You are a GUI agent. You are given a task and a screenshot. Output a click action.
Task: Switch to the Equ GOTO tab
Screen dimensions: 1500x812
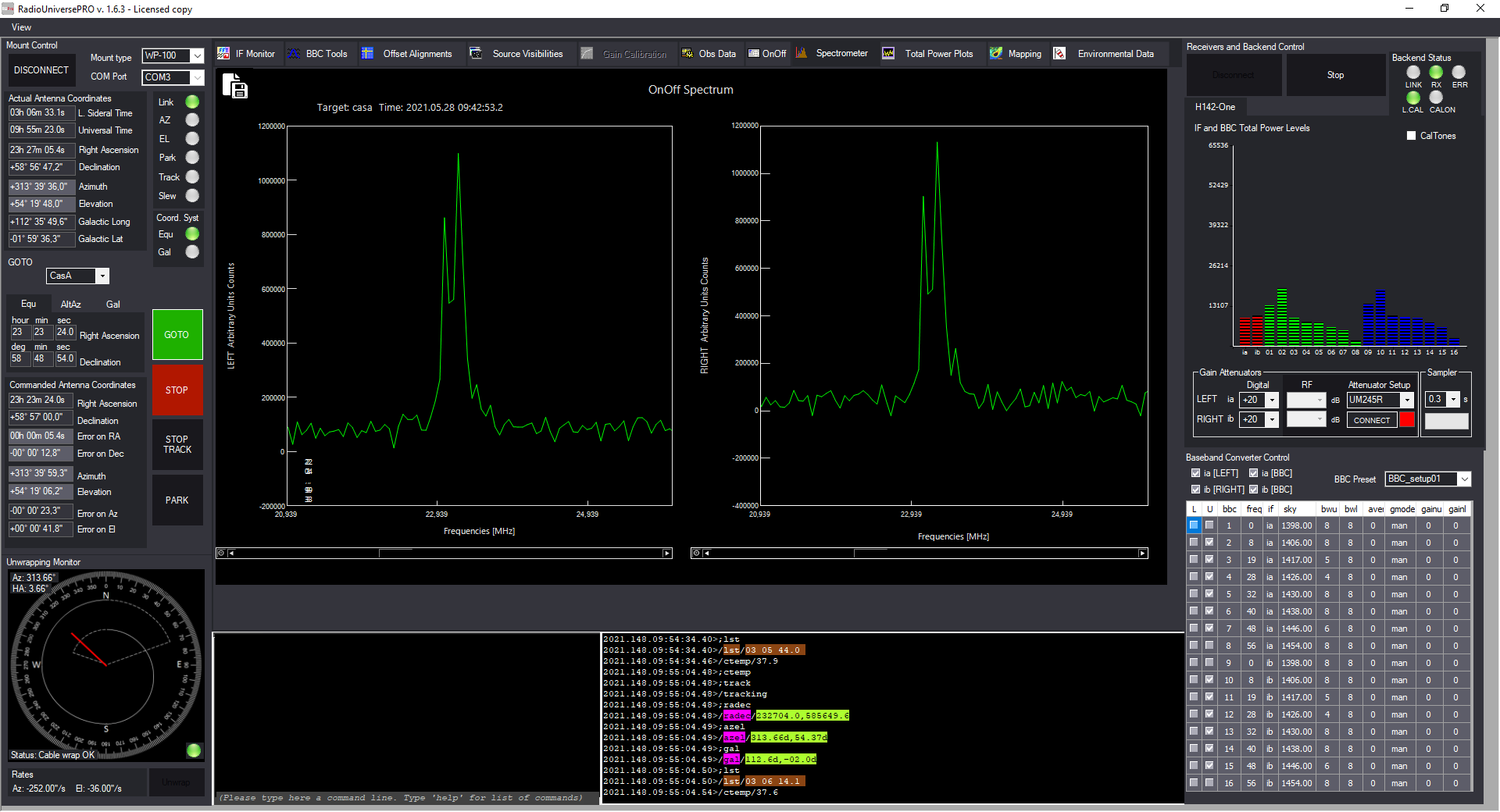click(29, 304)
